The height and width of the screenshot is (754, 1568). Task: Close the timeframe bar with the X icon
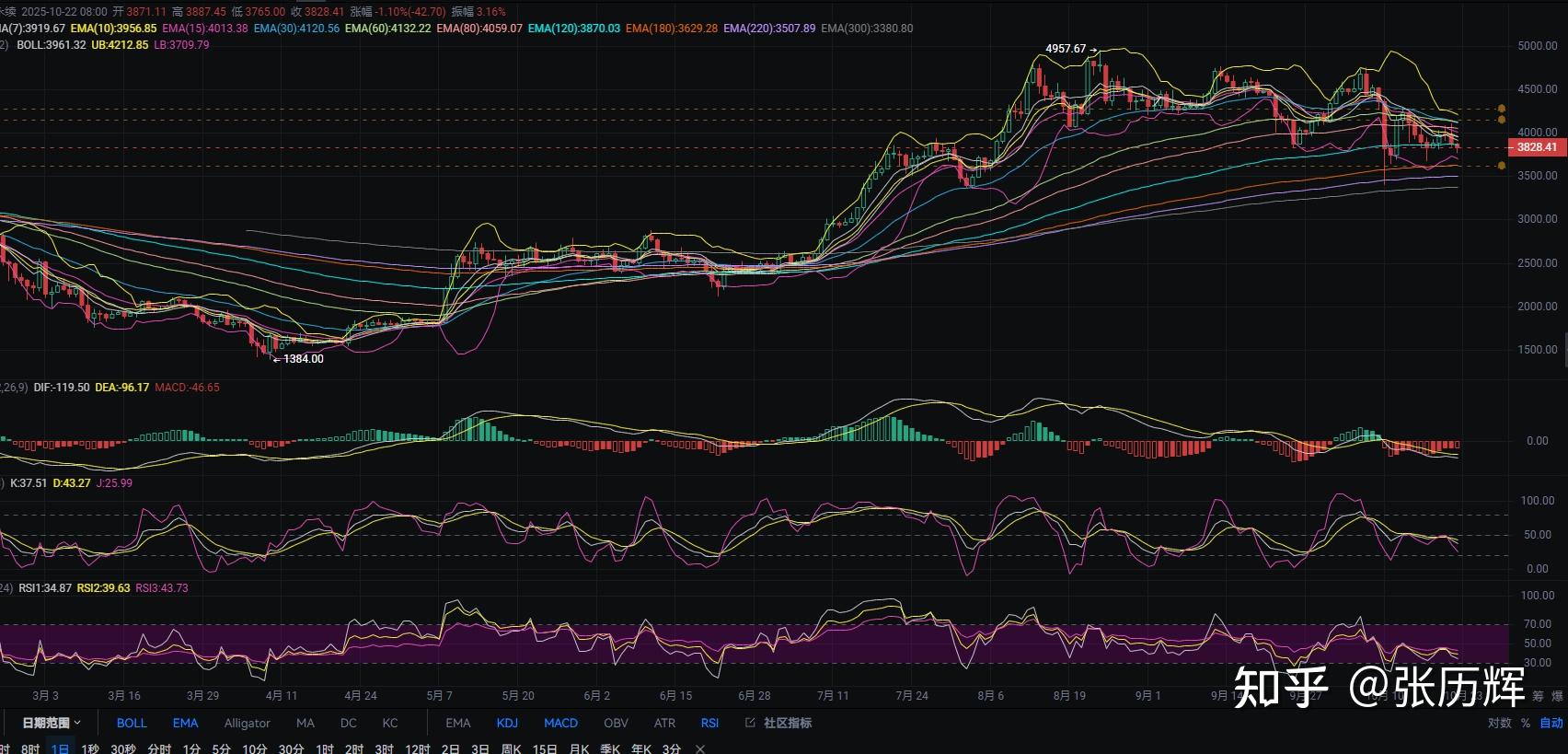pos(698,748)
